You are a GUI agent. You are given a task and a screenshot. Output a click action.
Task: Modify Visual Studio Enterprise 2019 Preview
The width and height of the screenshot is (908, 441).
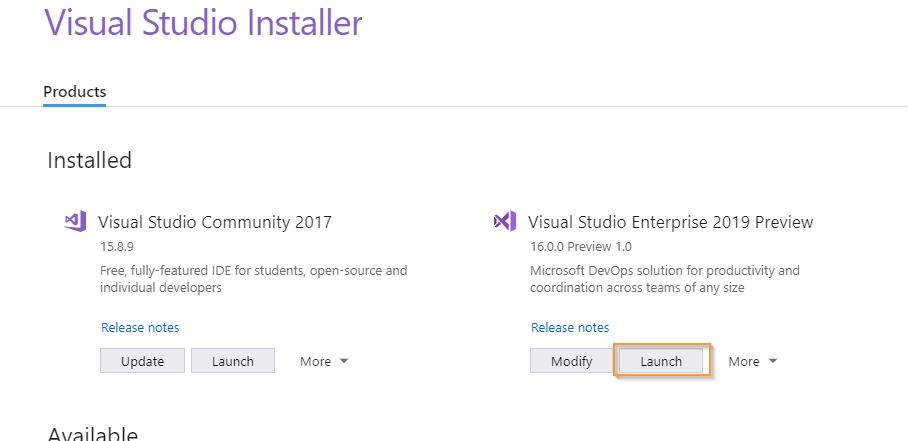coord(572,361)
